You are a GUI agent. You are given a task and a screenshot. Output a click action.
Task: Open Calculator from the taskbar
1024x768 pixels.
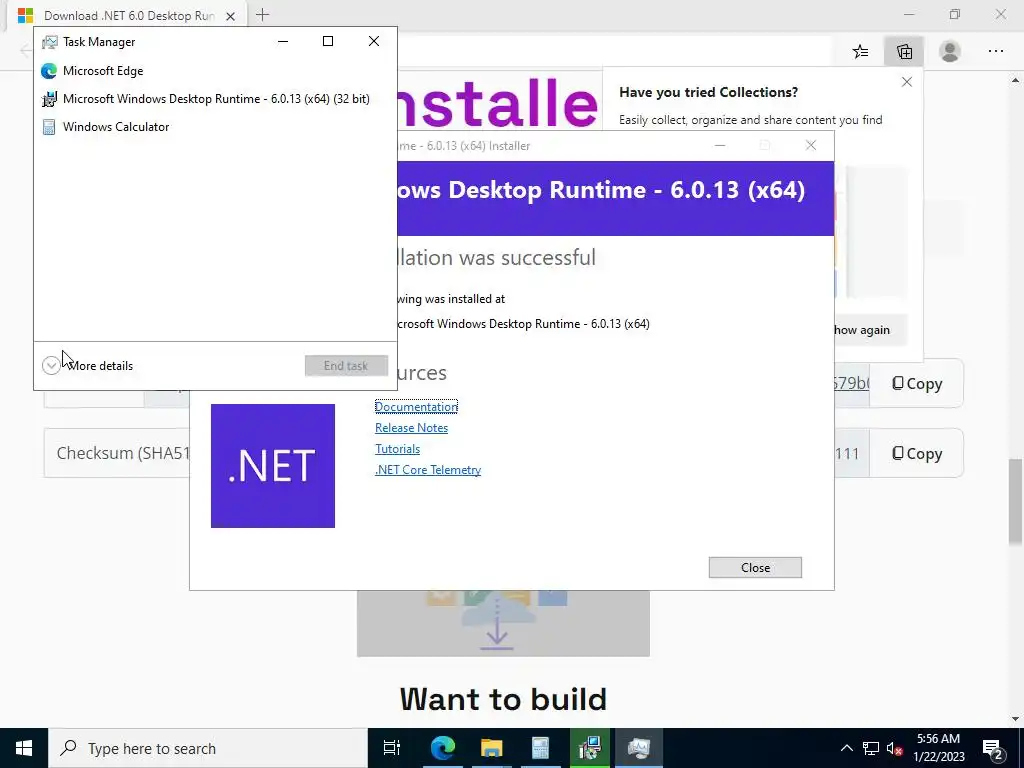(540, 748)
